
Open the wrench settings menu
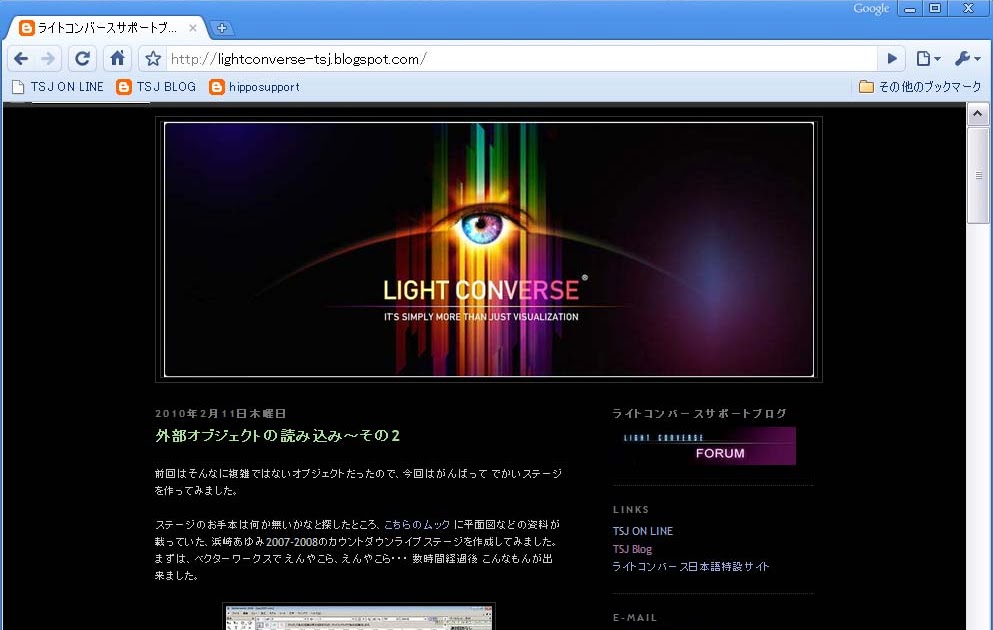pos(967,59)
